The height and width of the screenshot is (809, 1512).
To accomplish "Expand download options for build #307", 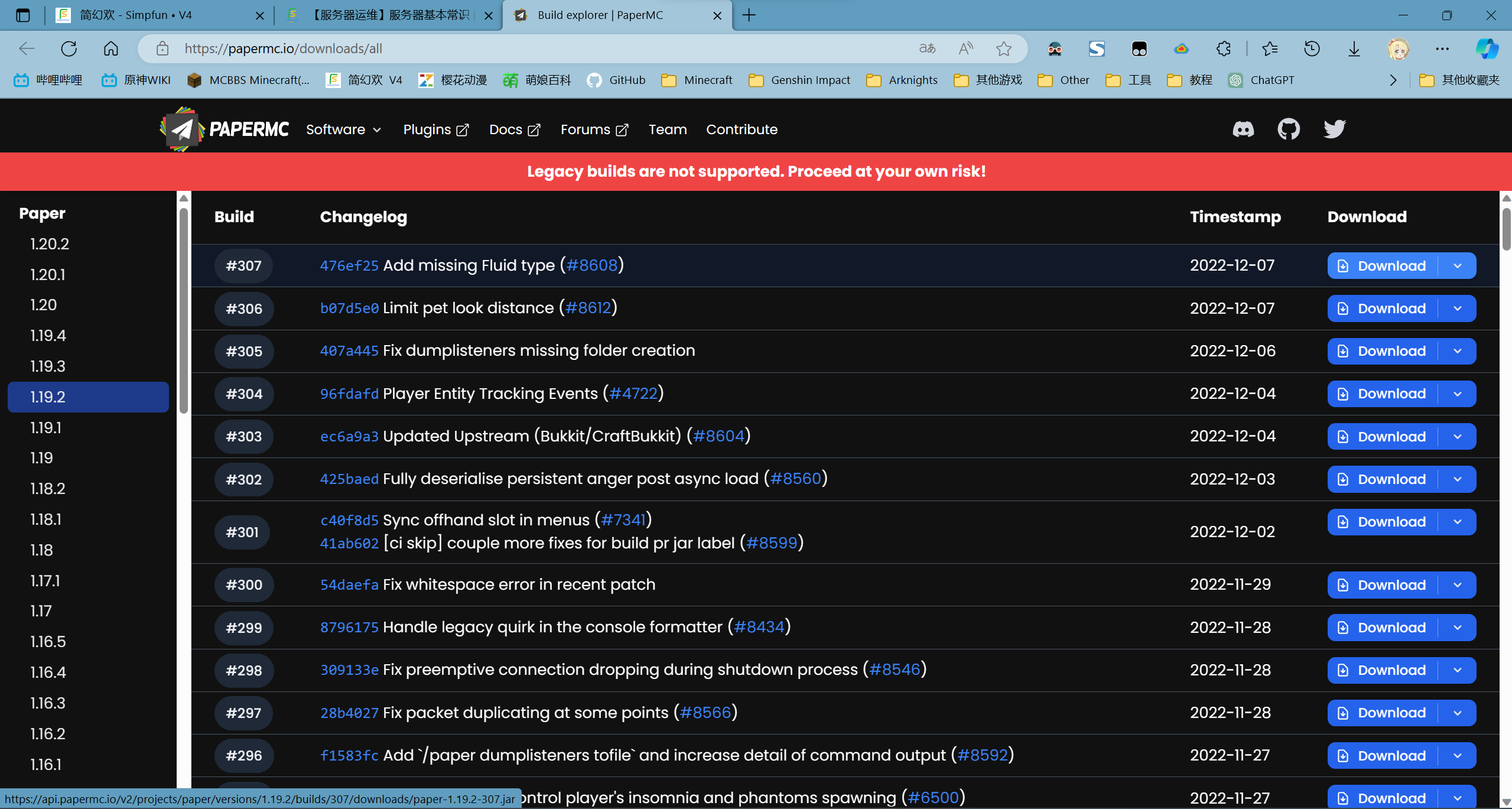I will pos(1458,266).
